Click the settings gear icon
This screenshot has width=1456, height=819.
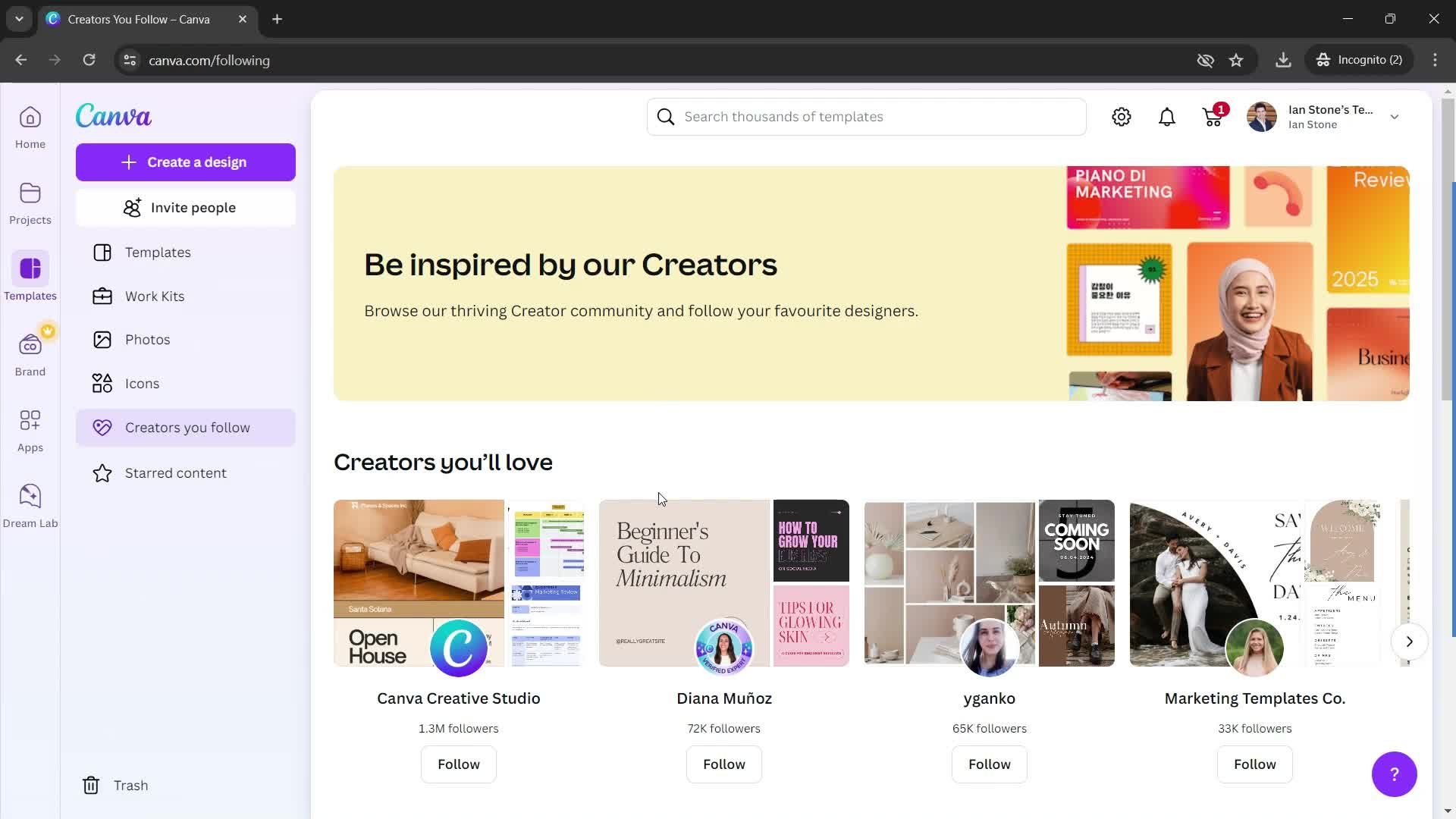pyautogui.click(x=1121, y=117)
